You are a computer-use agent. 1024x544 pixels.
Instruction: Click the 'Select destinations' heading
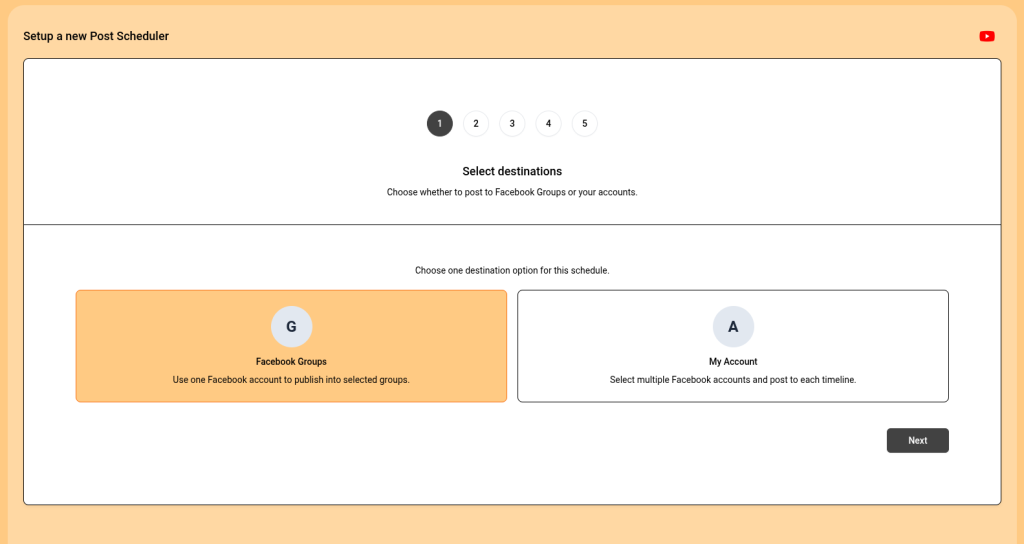tap(512, 171)
